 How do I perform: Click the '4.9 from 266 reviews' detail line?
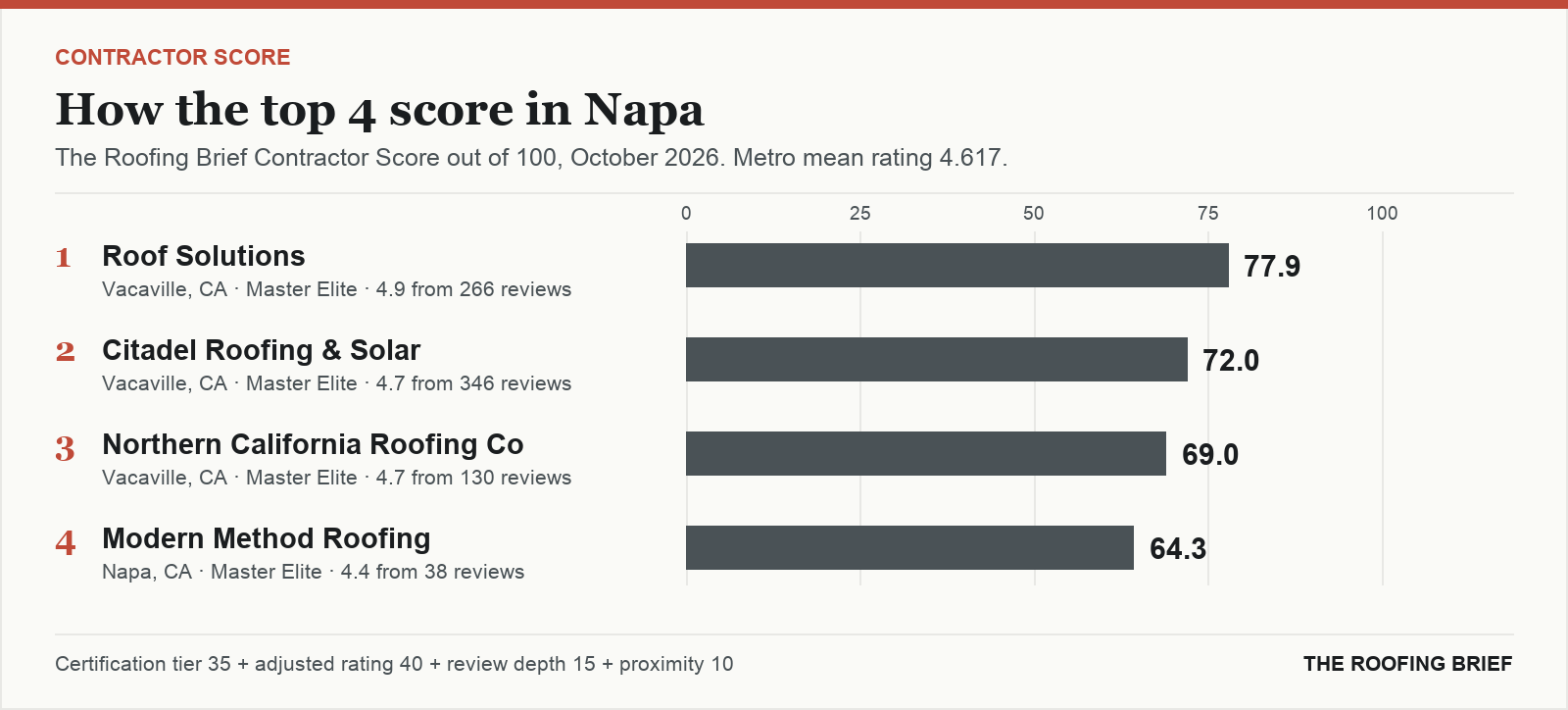tap(337, 289)
